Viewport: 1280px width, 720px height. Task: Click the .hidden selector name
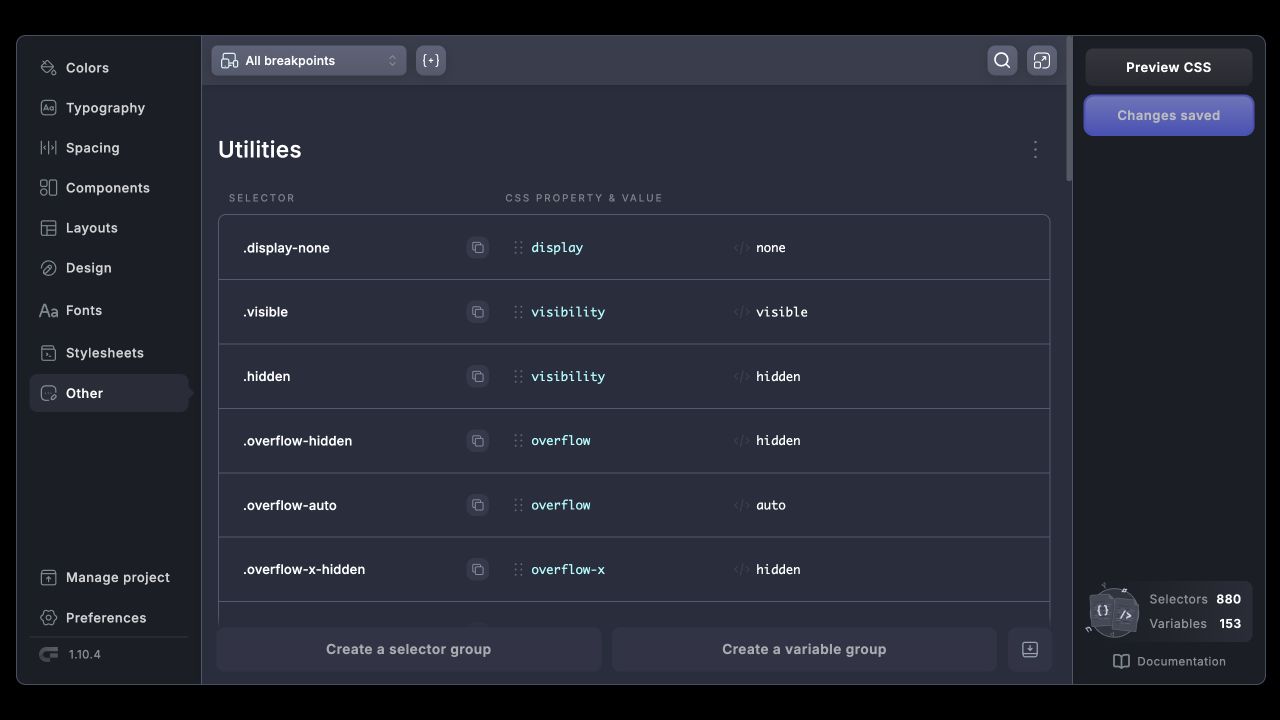[266, 376]
